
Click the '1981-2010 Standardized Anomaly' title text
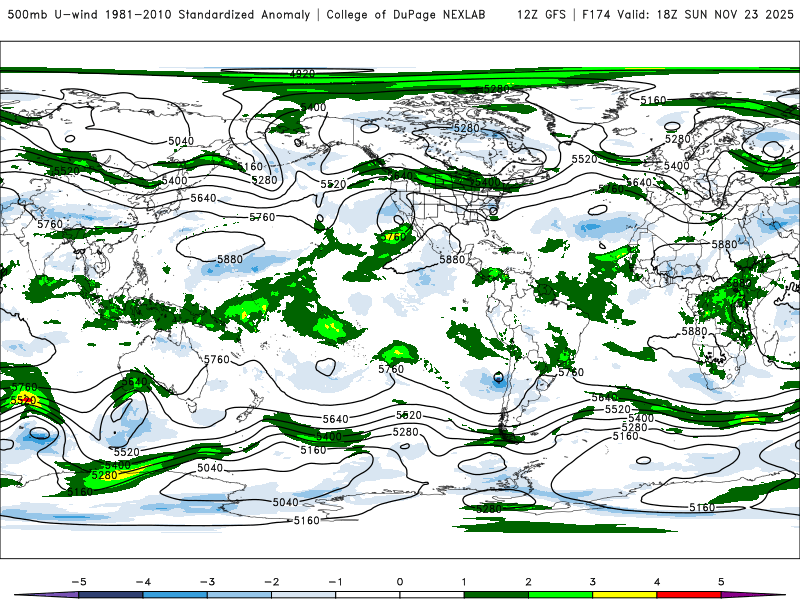tap(208, 14)
